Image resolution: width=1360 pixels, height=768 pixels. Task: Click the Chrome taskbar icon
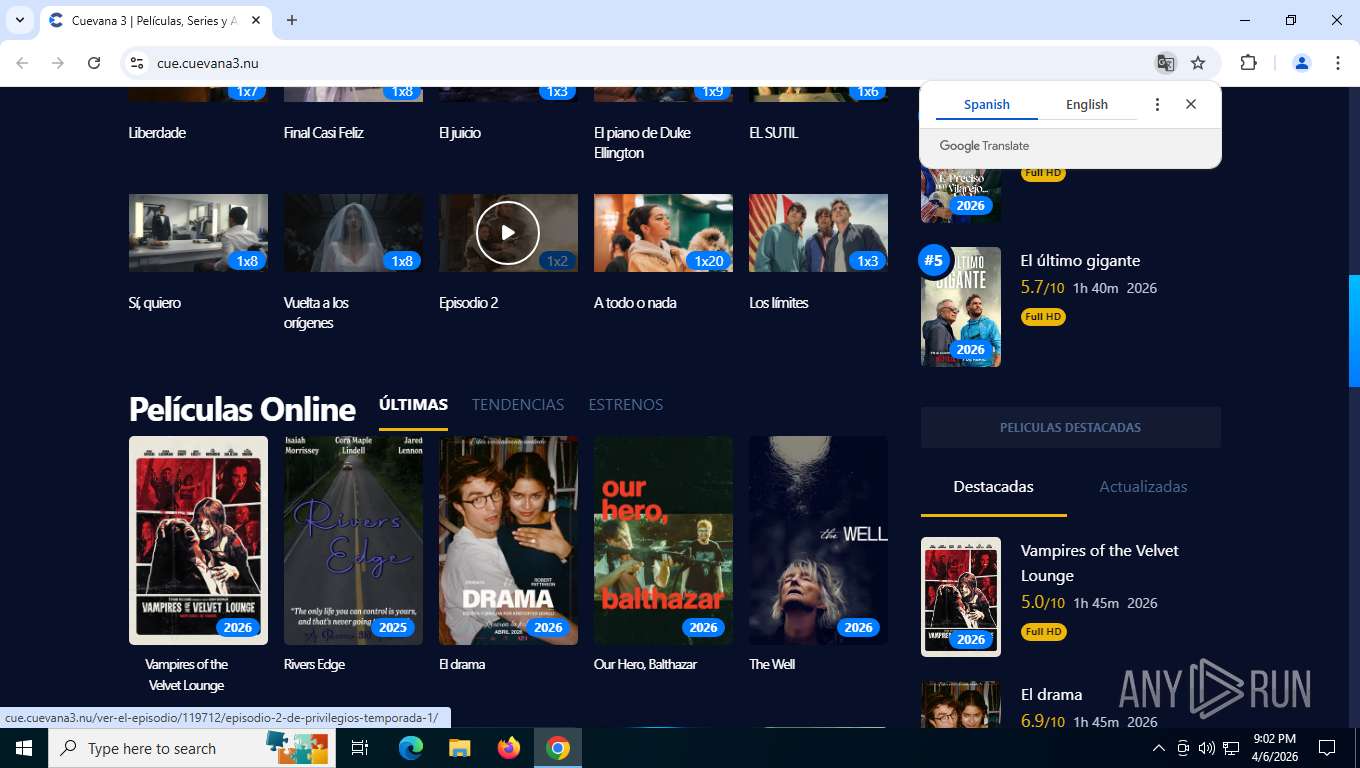pos(558,748)
